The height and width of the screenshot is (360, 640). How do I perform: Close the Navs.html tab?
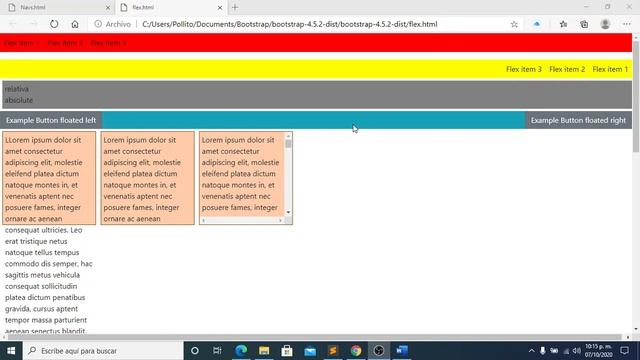(x=108, y=7)
